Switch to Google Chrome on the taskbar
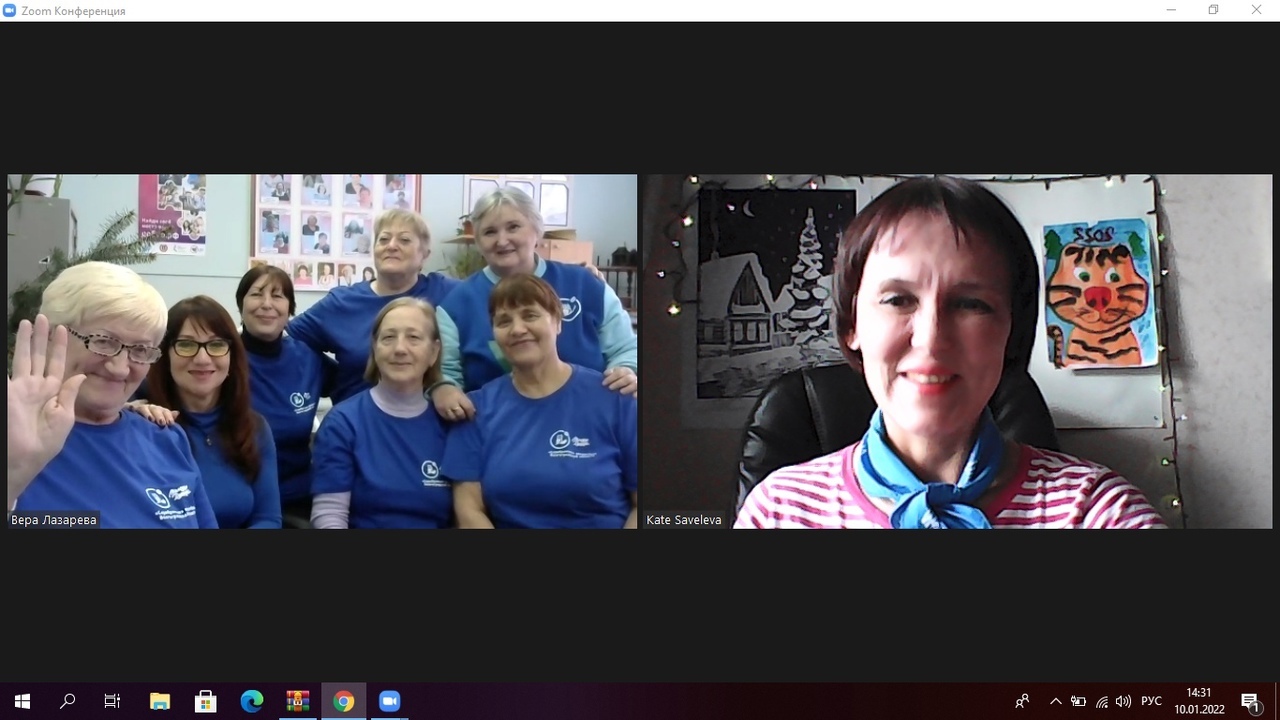1280x720 pixels. coord(343,701)
